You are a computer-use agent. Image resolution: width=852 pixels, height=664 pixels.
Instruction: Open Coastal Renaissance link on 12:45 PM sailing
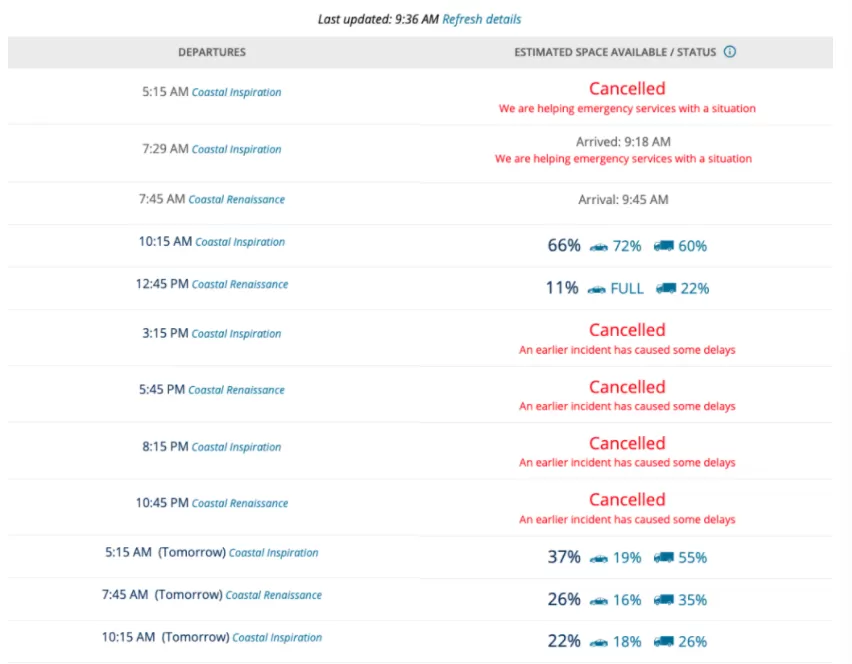pos(240,284)
